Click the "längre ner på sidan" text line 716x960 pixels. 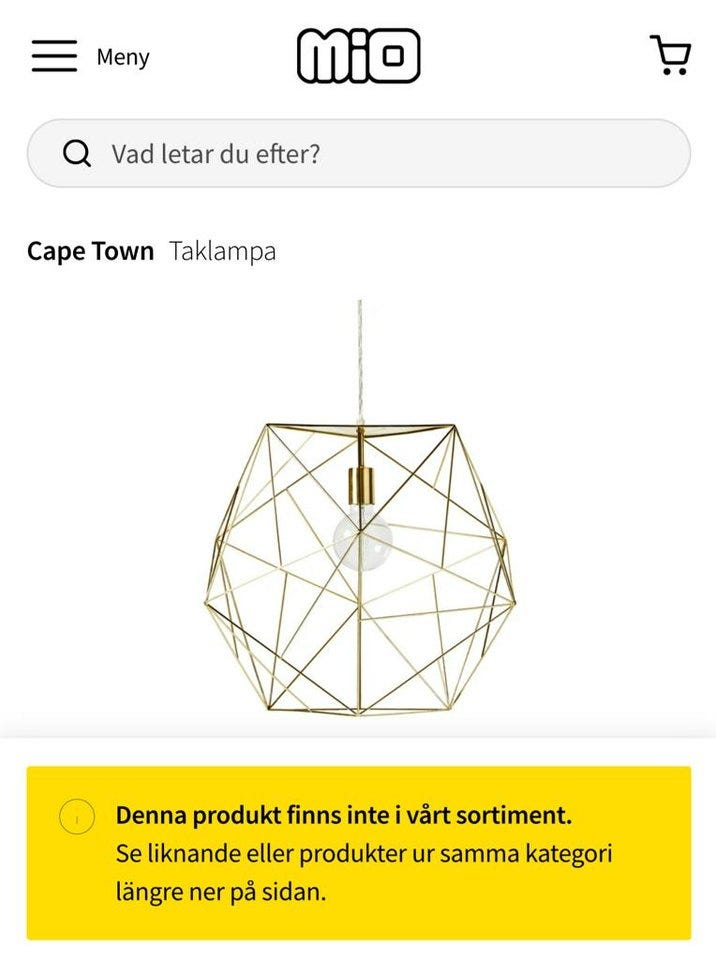221,893
